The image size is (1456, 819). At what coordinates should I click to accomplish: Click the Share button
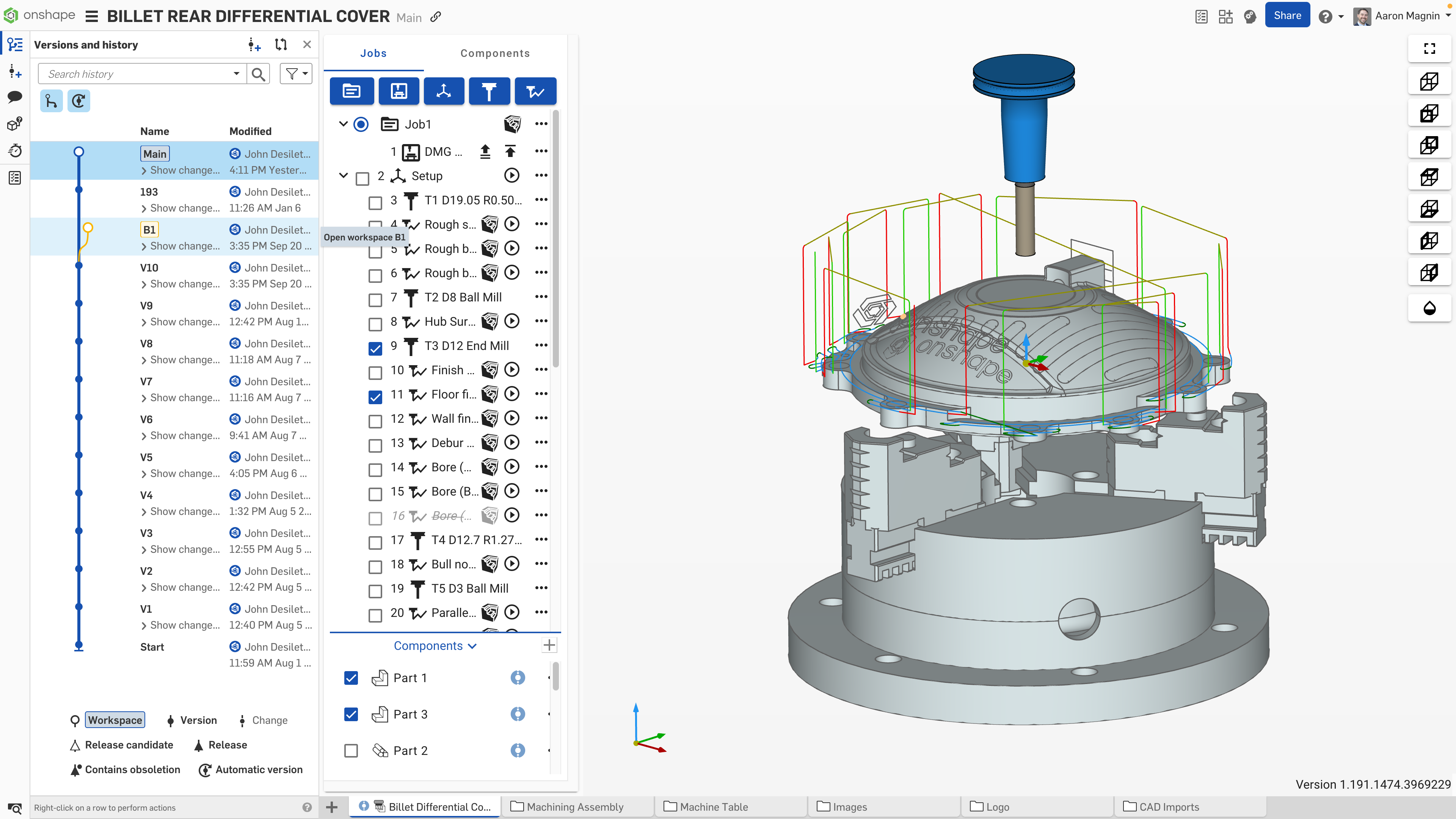[x=1288, y=15]
